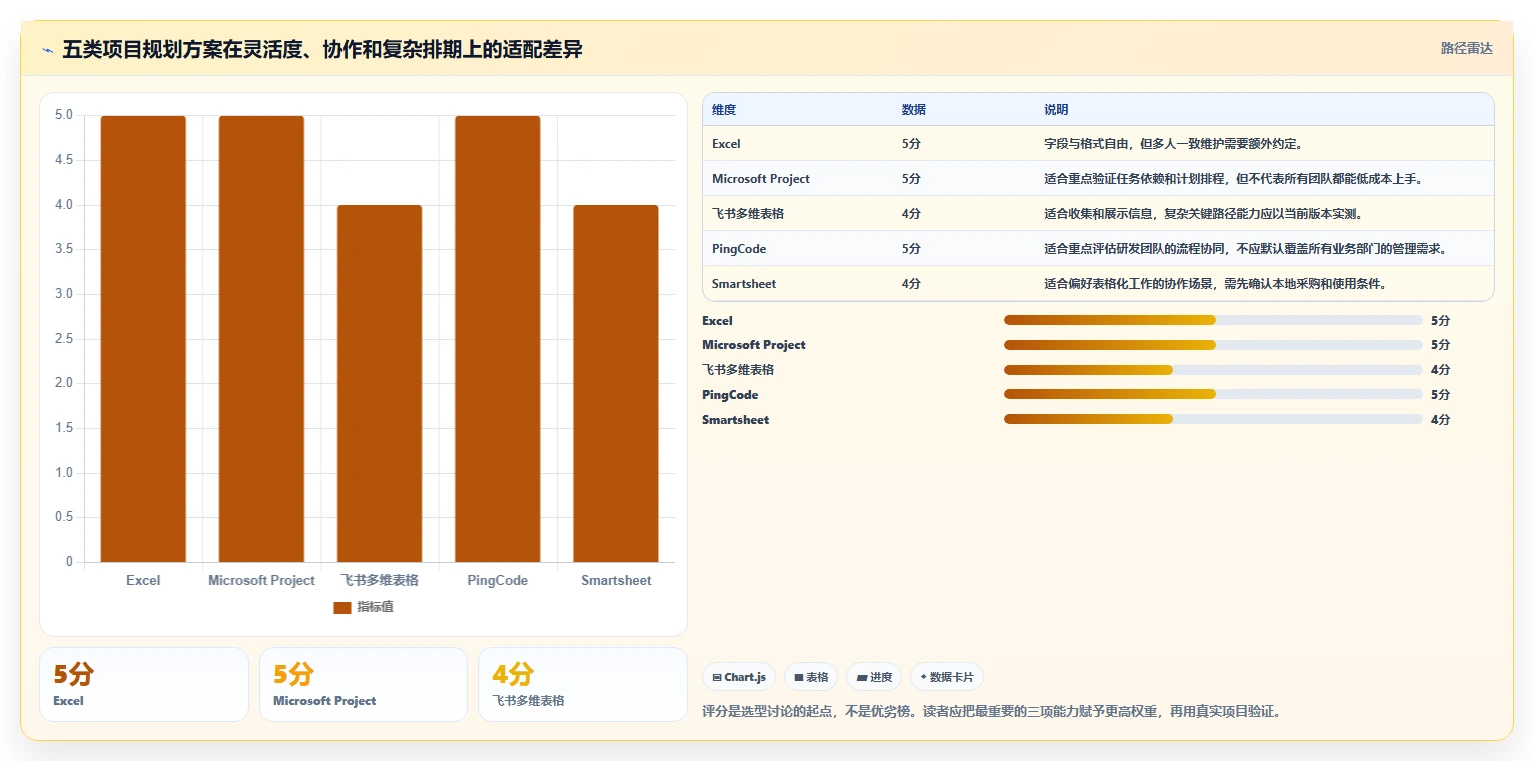Click the 数据卡片 tag chip
This screenshot has width=1534, height=761.
pyautogui.click(x=946, y=677)
